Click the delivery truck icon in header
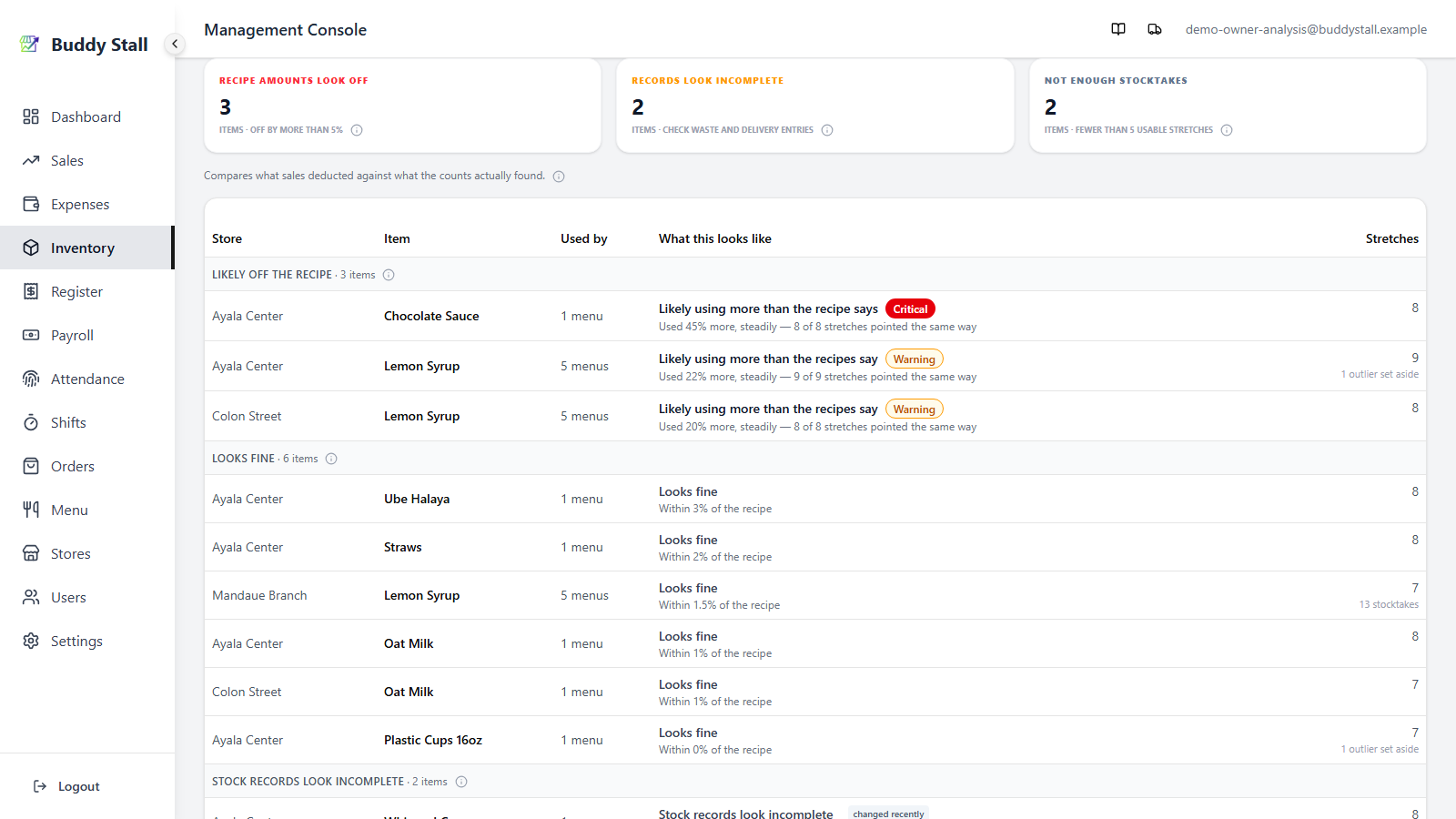This screenshot has width=1456, height=819. 1155,29
